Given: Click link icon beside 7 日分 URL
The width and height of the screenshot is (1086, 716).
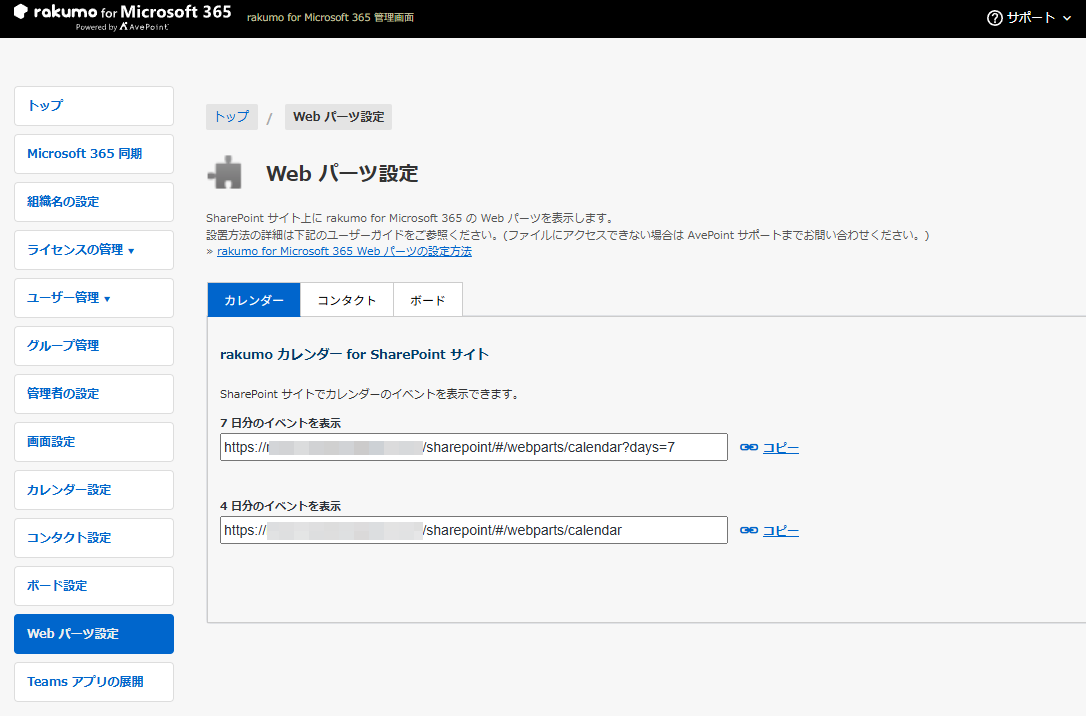Looking at the screenshot, I should (x=749, y=447).
